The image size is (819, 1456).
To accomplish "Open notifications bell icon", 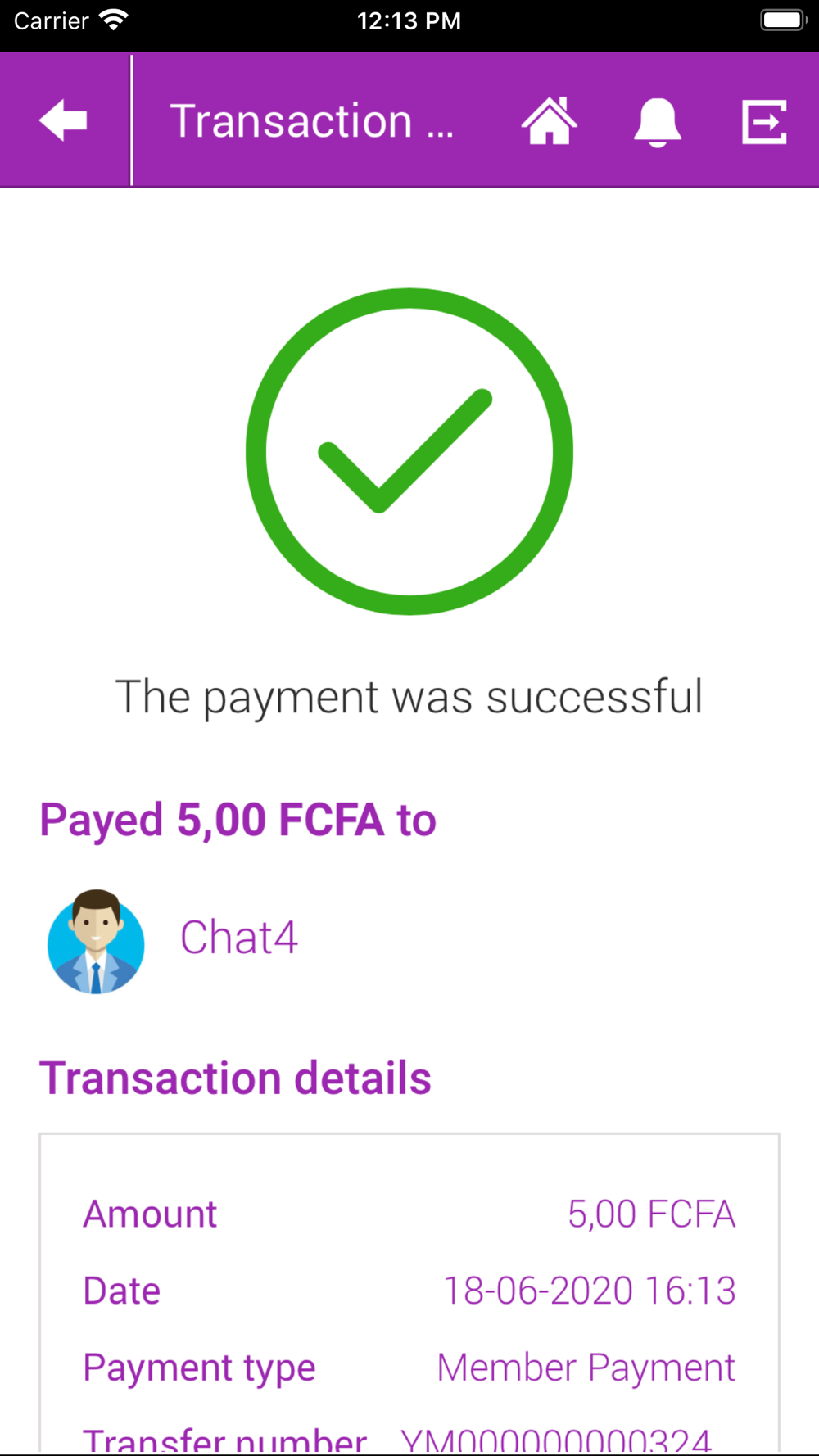I will coord(657,122).
